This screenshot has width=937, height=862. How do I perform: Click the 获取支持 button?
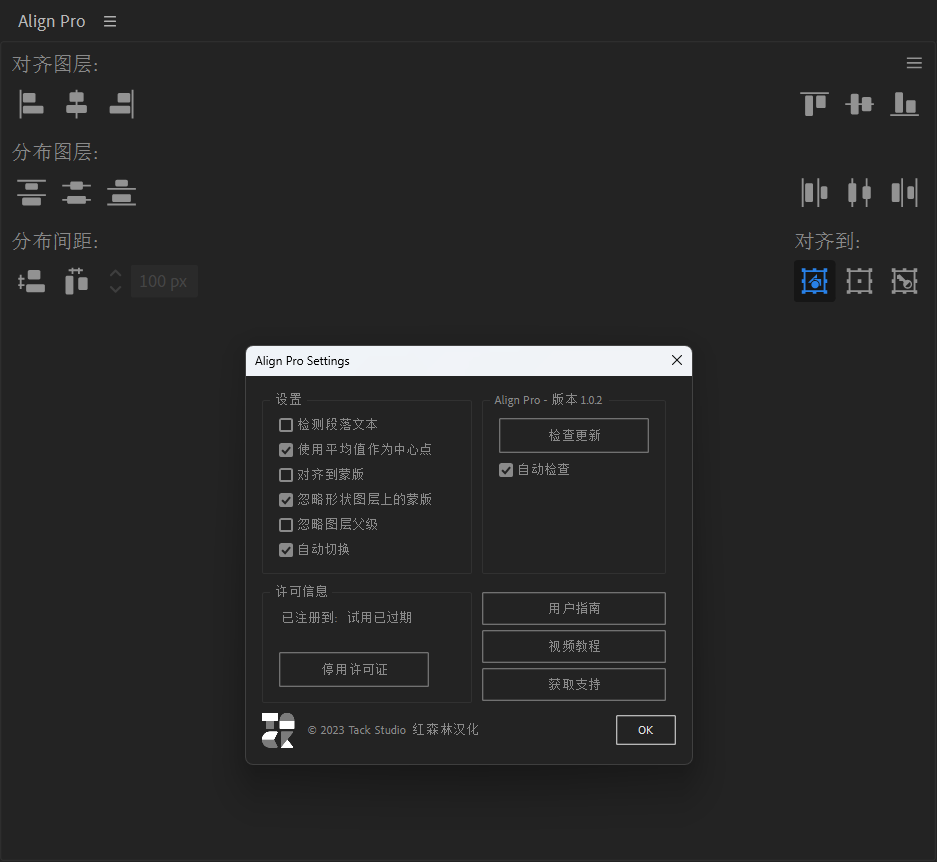tap(574, 684)
